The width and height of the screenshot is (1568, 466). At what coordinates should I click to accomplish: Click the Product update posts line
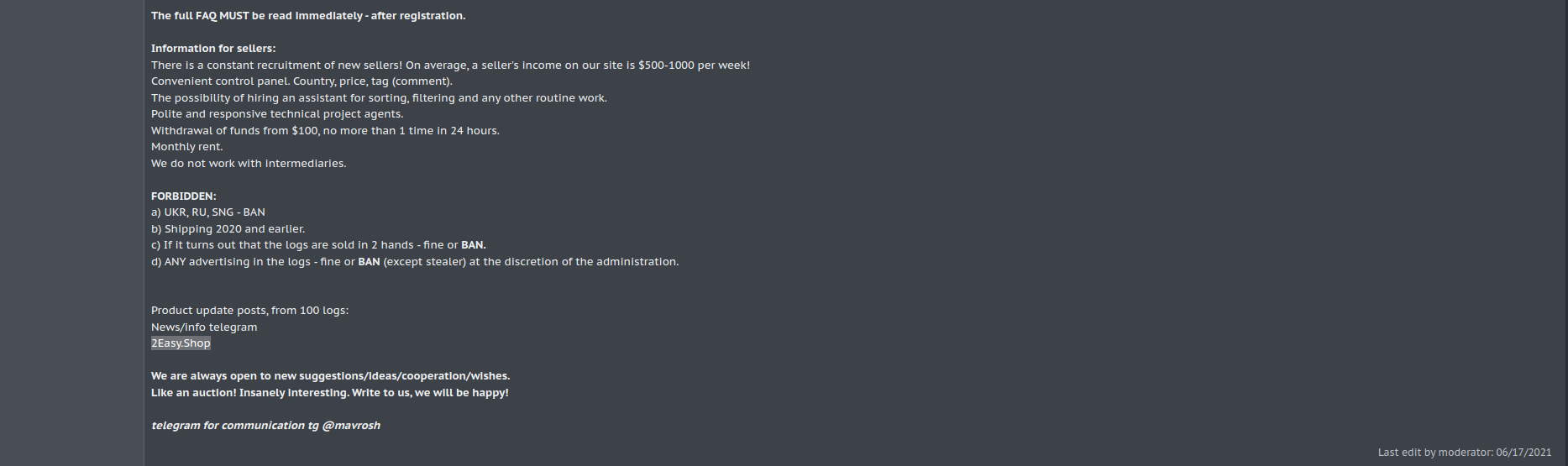(249, 311)
